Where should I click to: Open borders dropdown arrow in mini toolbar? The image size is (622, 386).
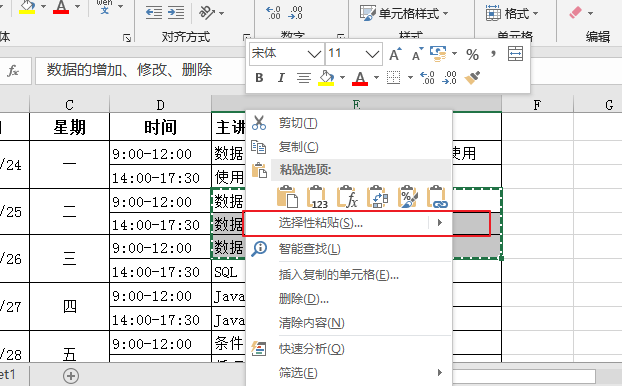(x=410, y=77)
